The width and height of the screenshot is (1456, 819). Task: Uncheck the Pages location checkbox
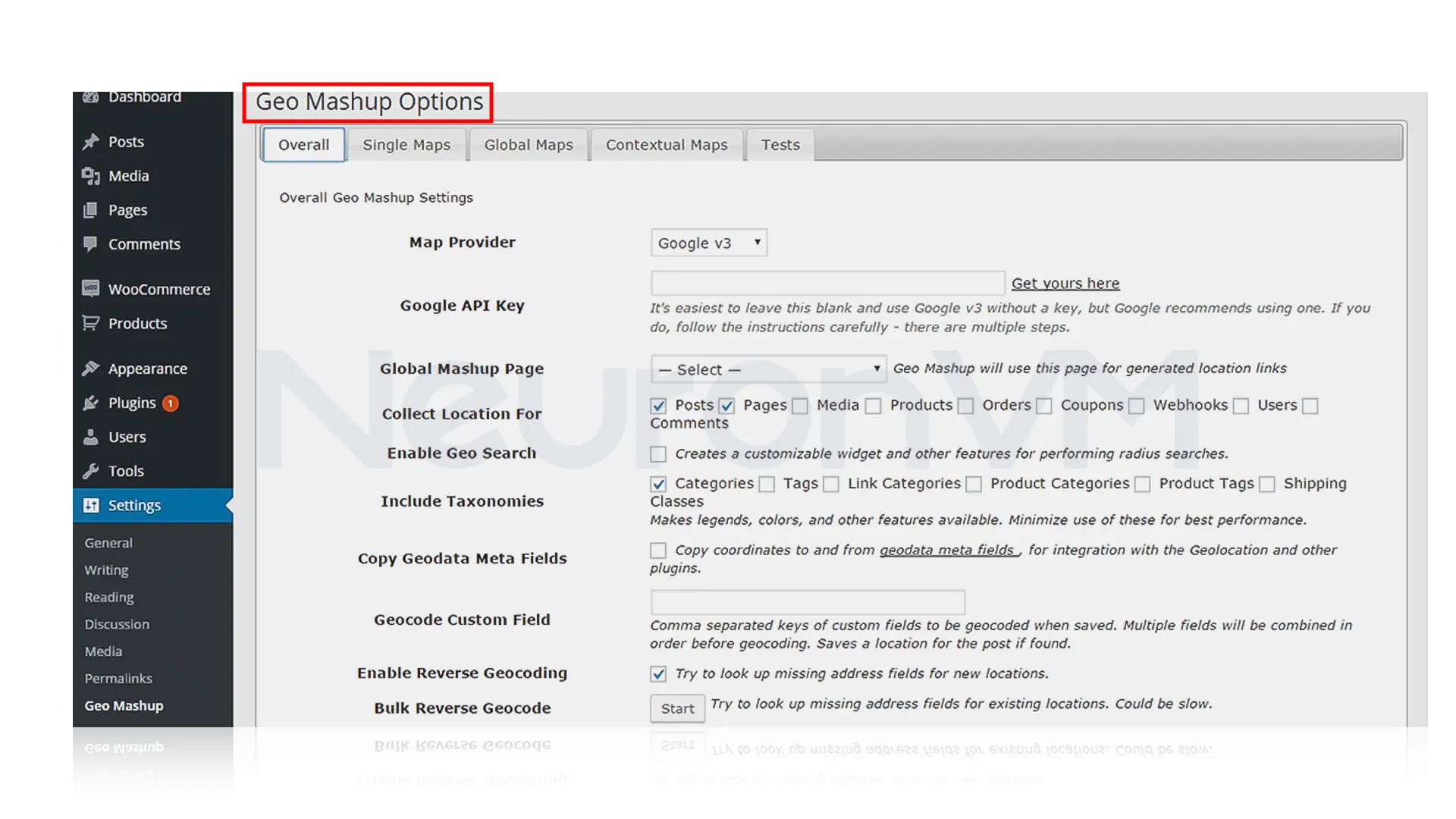tap(726, 406)
